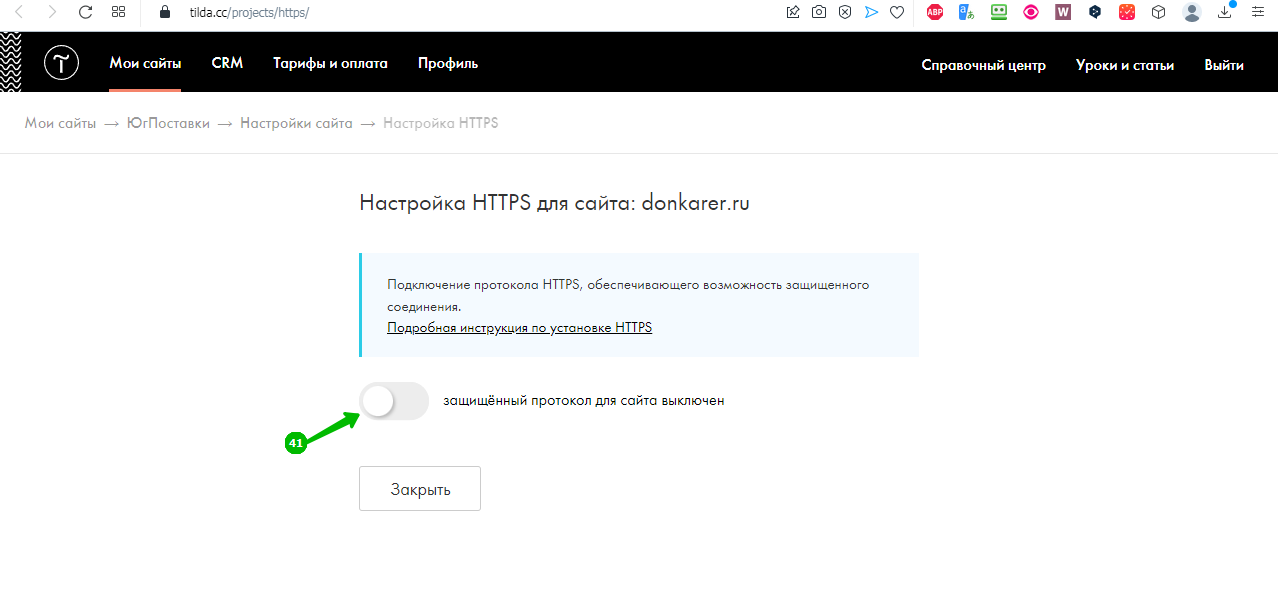Open the downloads arrow icon
The height and width of the screenshot is (605, 1278).
(x=1225, y=12)
